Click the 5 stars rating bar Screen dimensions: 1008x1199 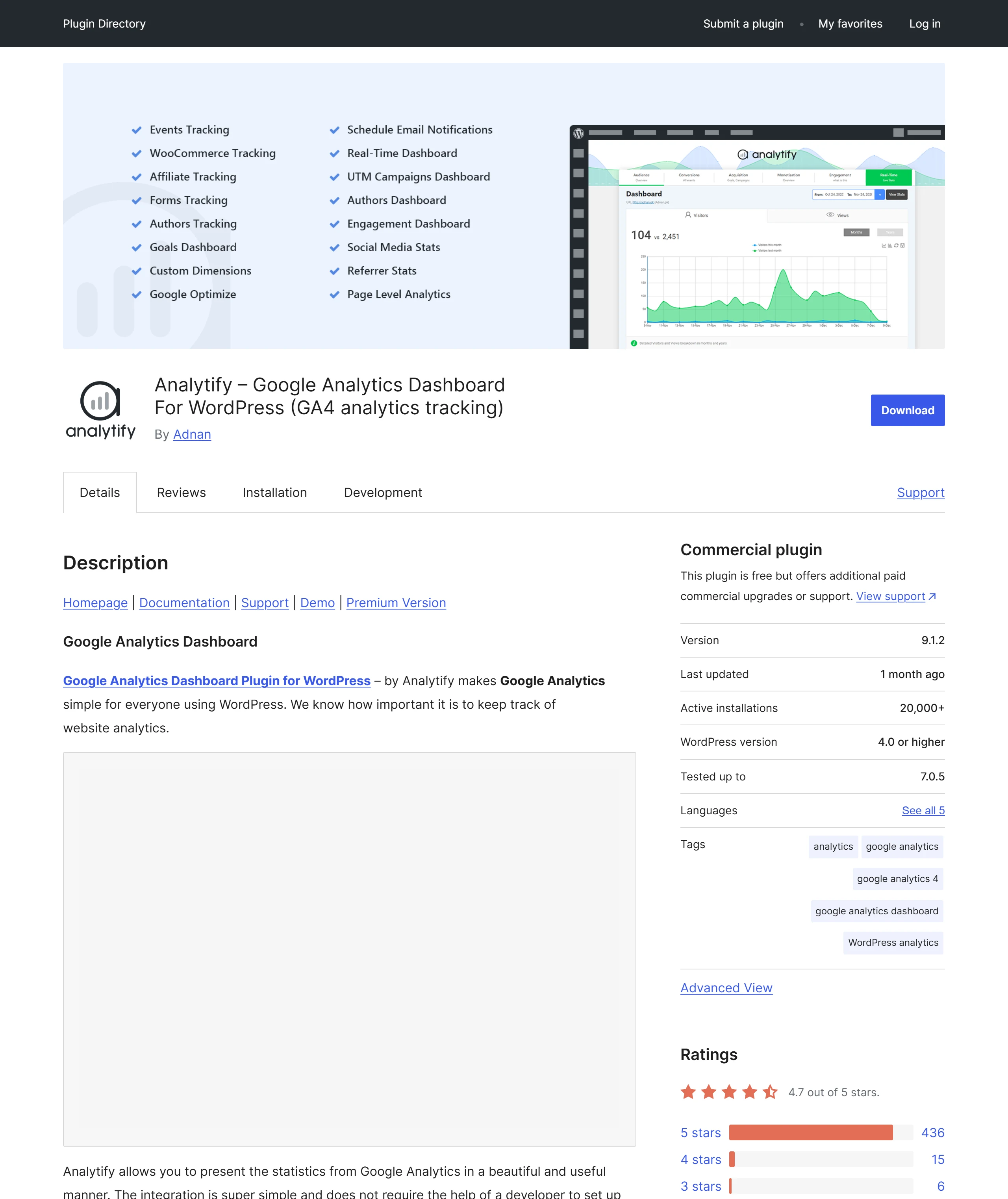coord(821,1133)
